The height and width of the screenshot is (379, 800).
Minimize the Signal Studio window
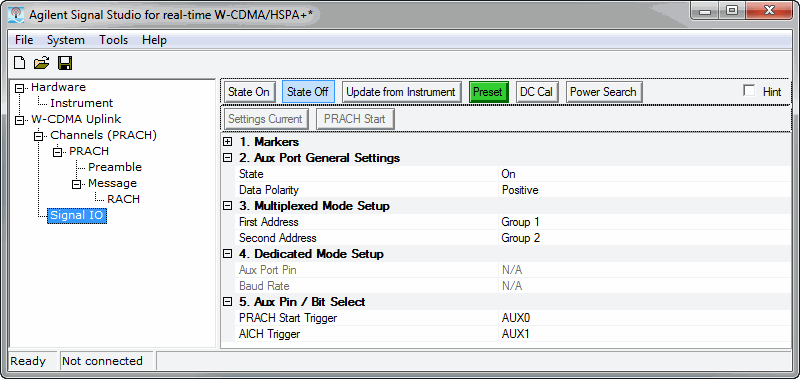click(x=706, y=10)
